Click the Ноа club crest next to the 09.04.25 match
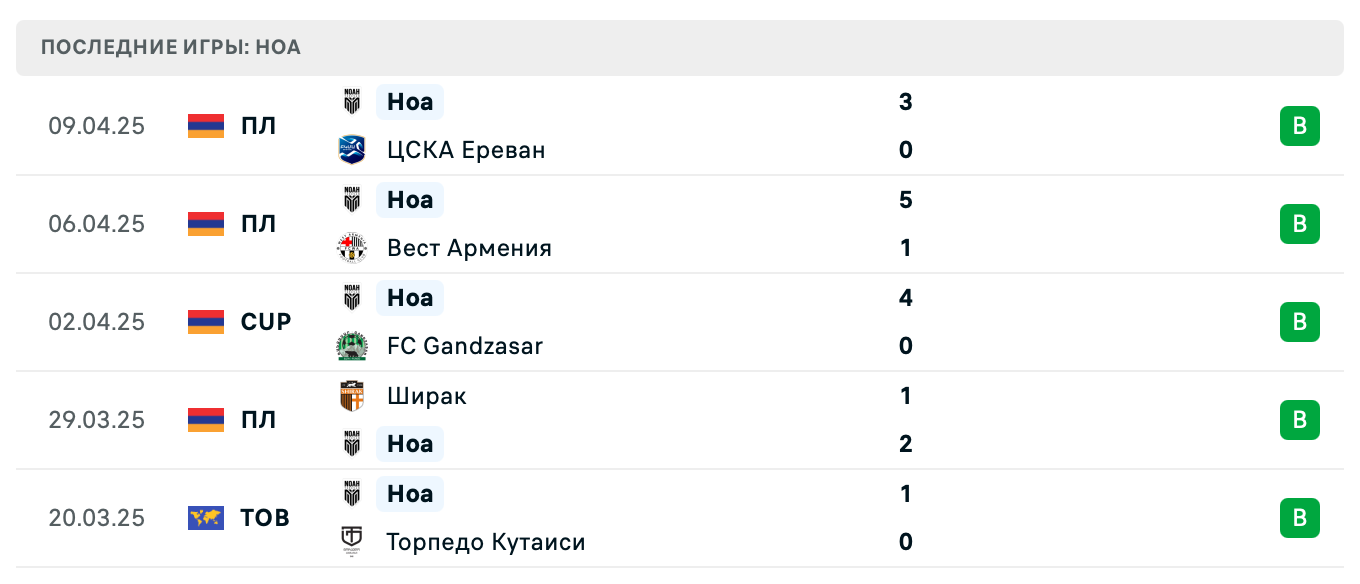Screen dimensions: 1360x584 (351, 101)
